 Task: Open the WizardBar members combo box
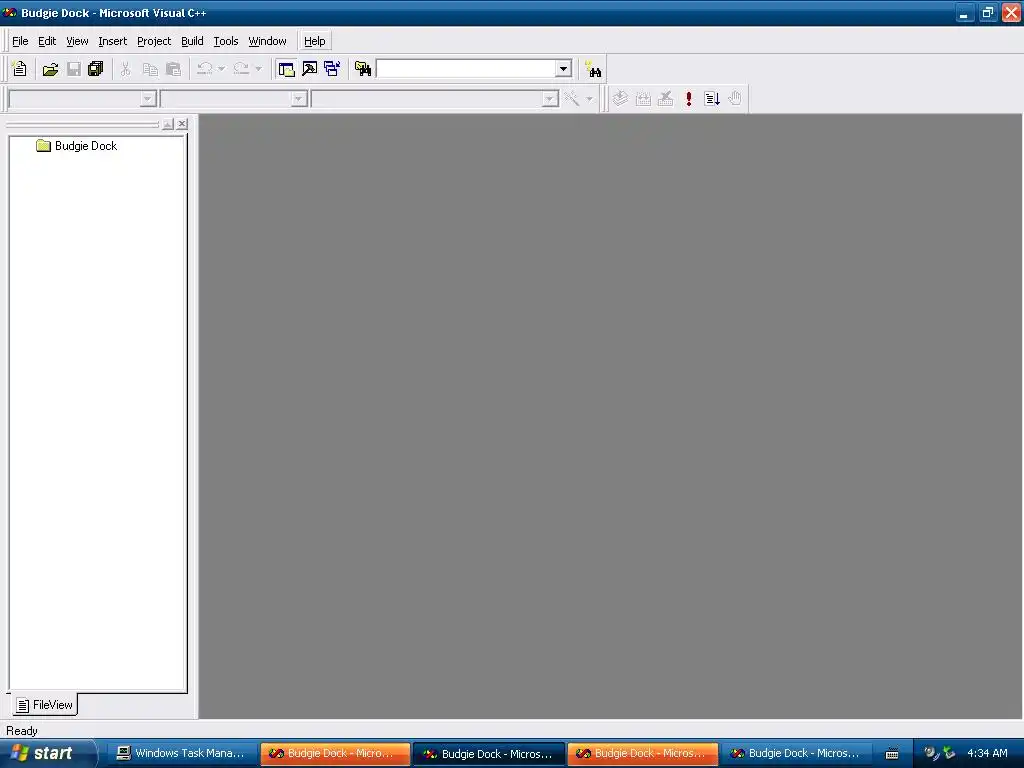tap(435, 99)
